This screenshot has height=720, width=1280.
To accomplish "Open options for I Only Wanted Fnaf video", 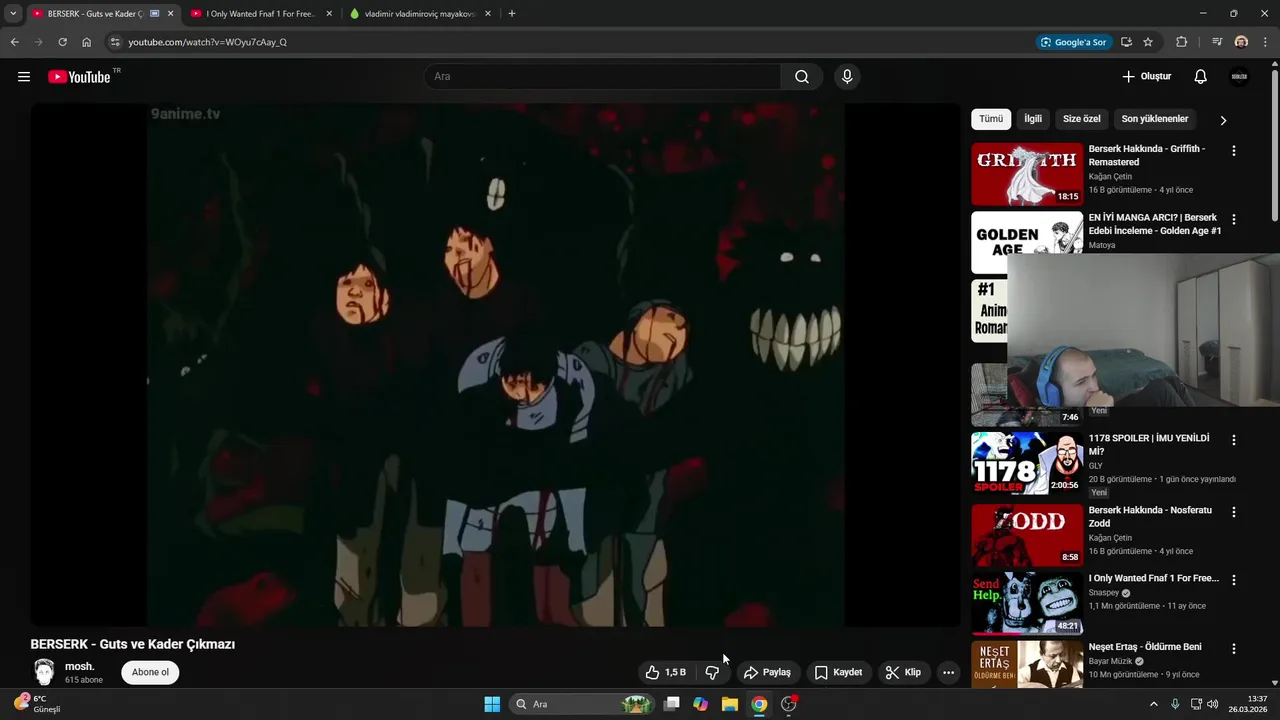I will 1233,580.
